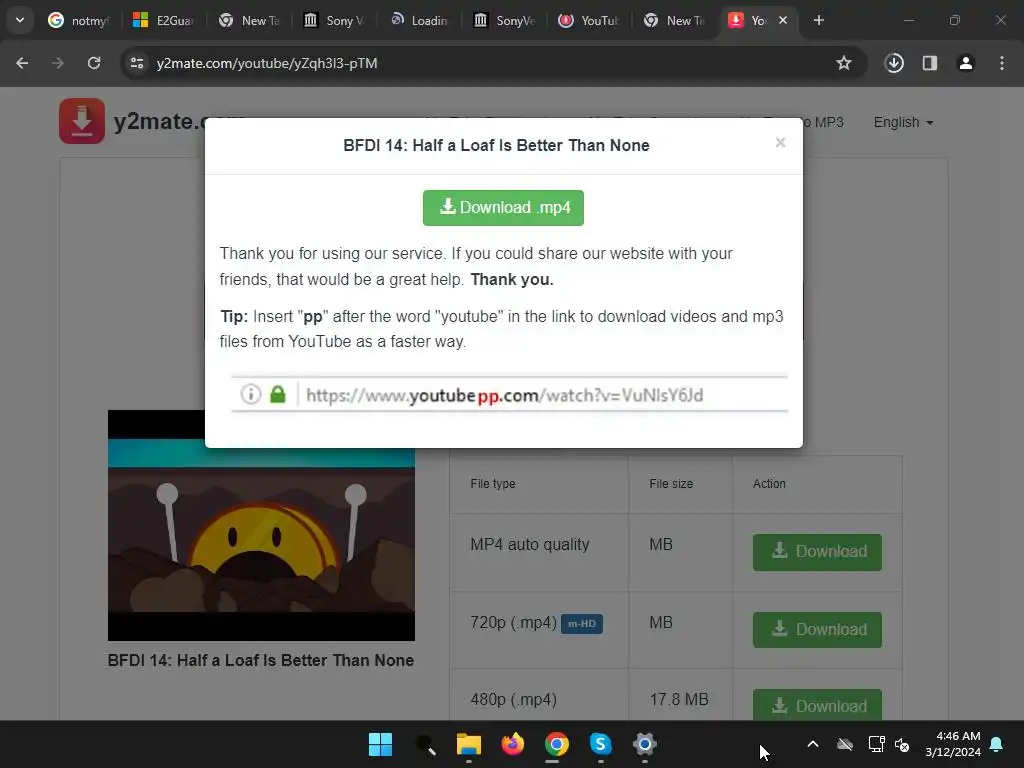Download the MP4 auto quality file

pyautogui.click(x=817, y=552)
